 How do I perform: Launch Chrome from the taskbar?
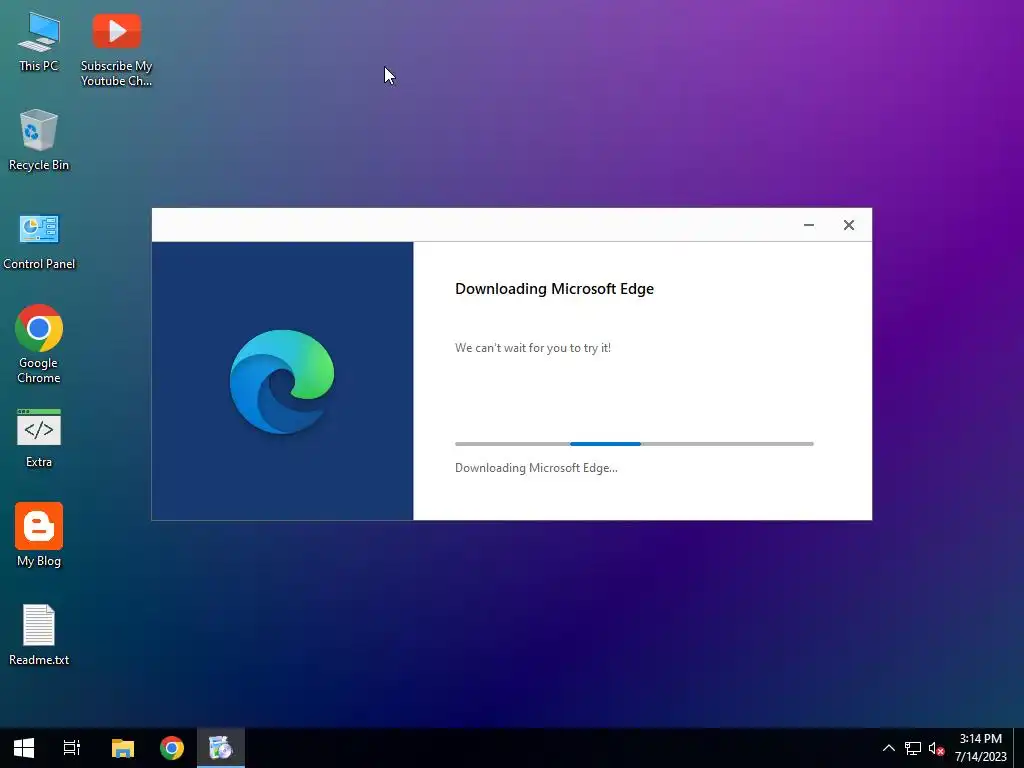(172, 748)
